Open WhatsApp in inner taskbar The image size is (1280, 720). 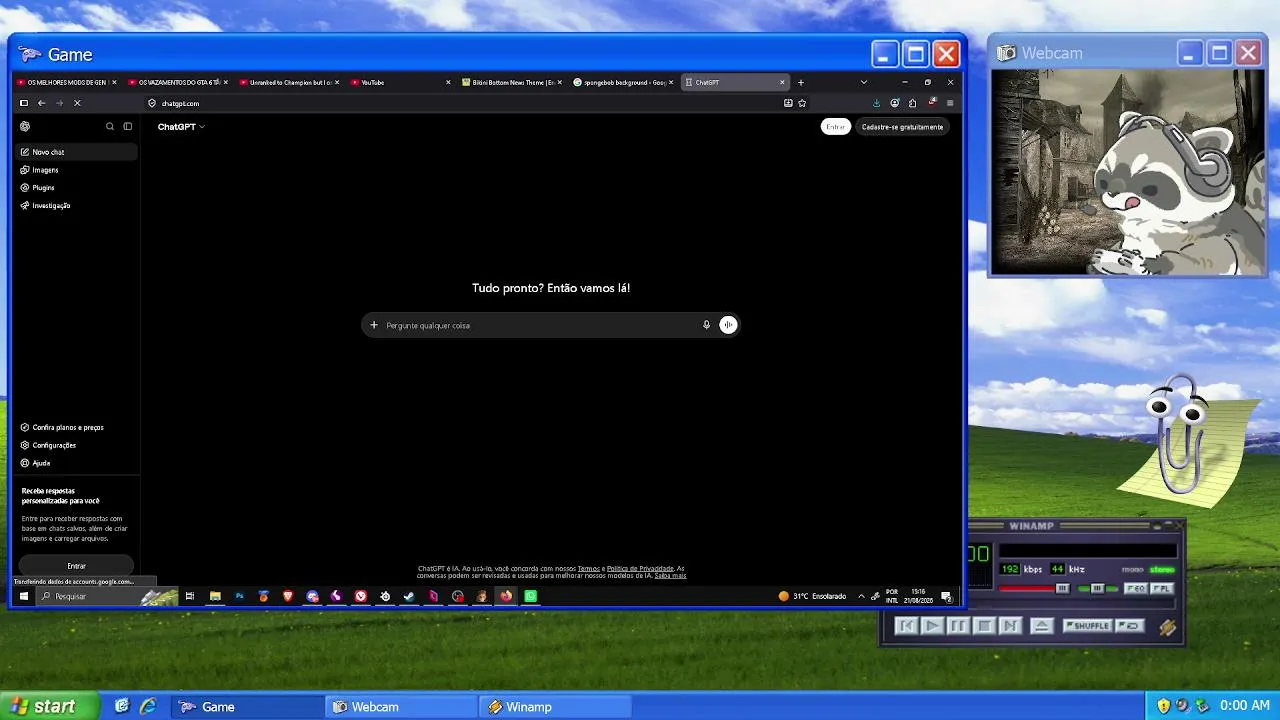click(531, 596)
